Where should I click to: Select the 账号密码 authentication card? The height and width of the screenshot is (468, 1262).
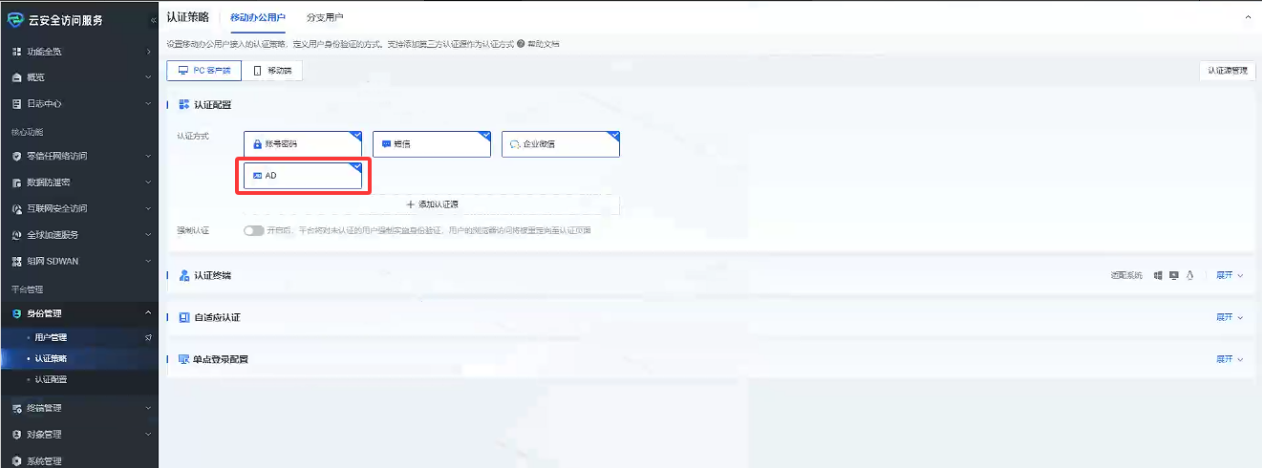(303, 144)
